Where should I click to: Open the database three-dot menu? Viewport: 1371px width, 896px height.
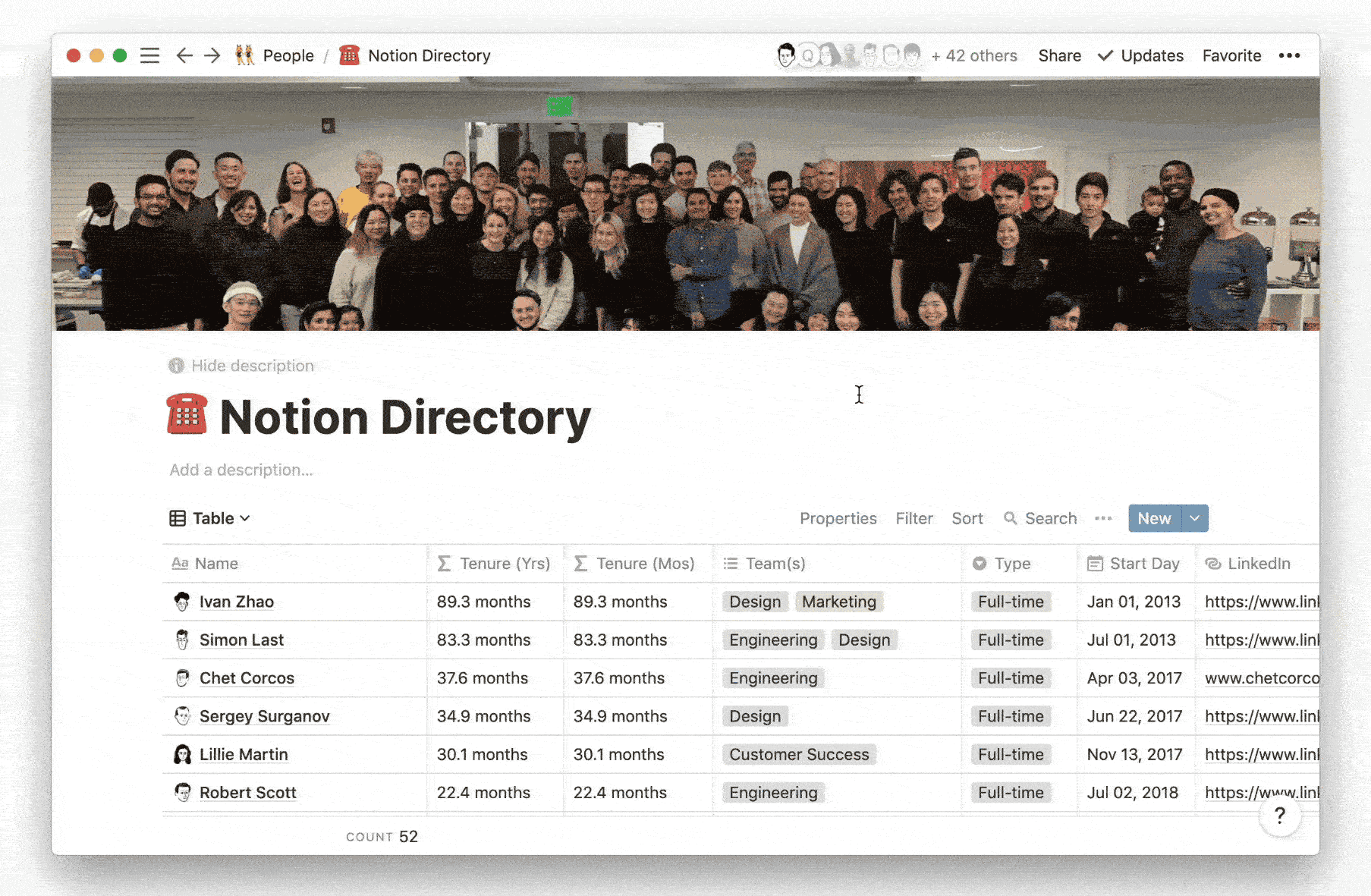(1103, 518)
